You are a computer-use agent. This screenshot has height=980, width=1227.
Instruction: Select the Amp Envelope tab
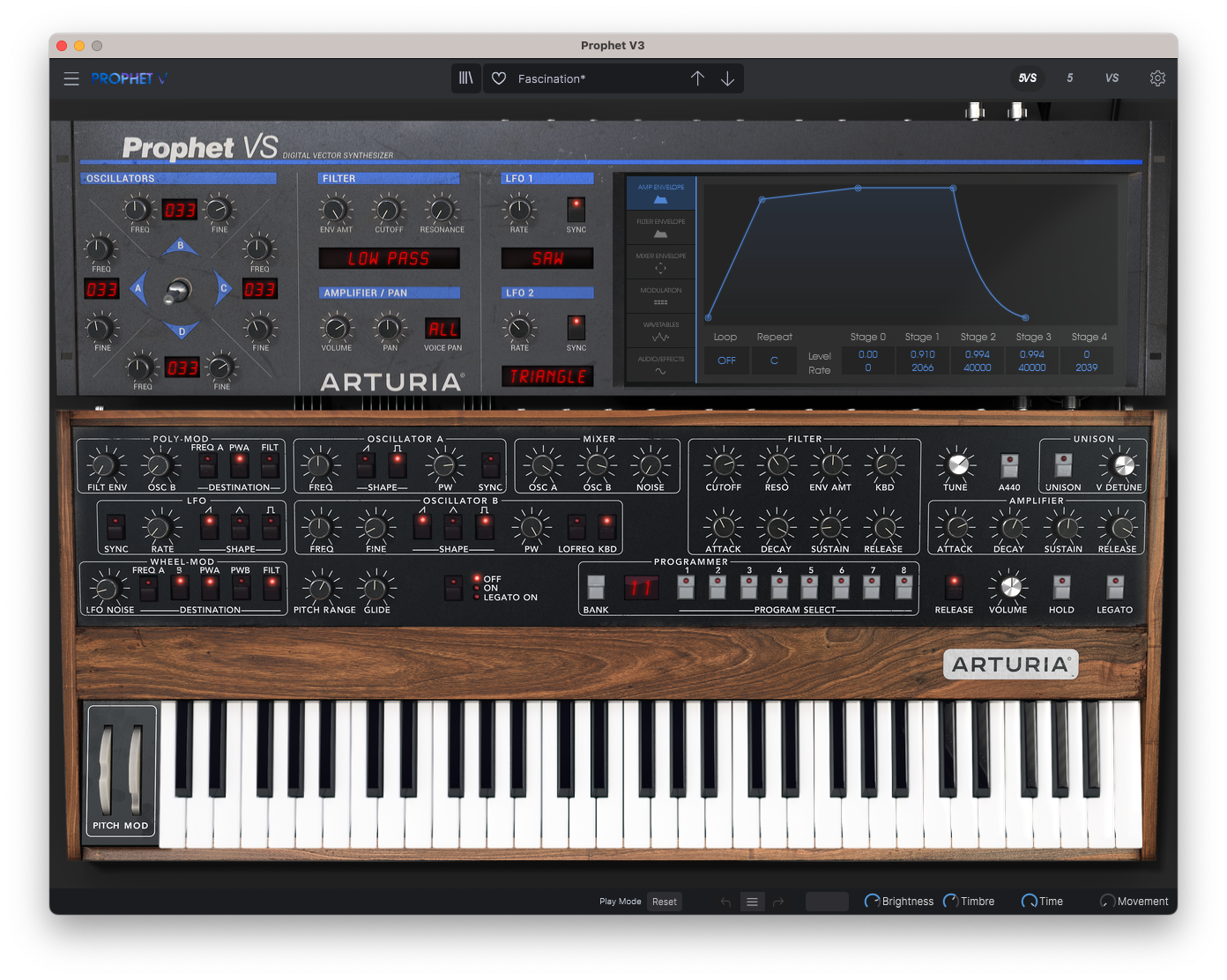tap(661, 193)
